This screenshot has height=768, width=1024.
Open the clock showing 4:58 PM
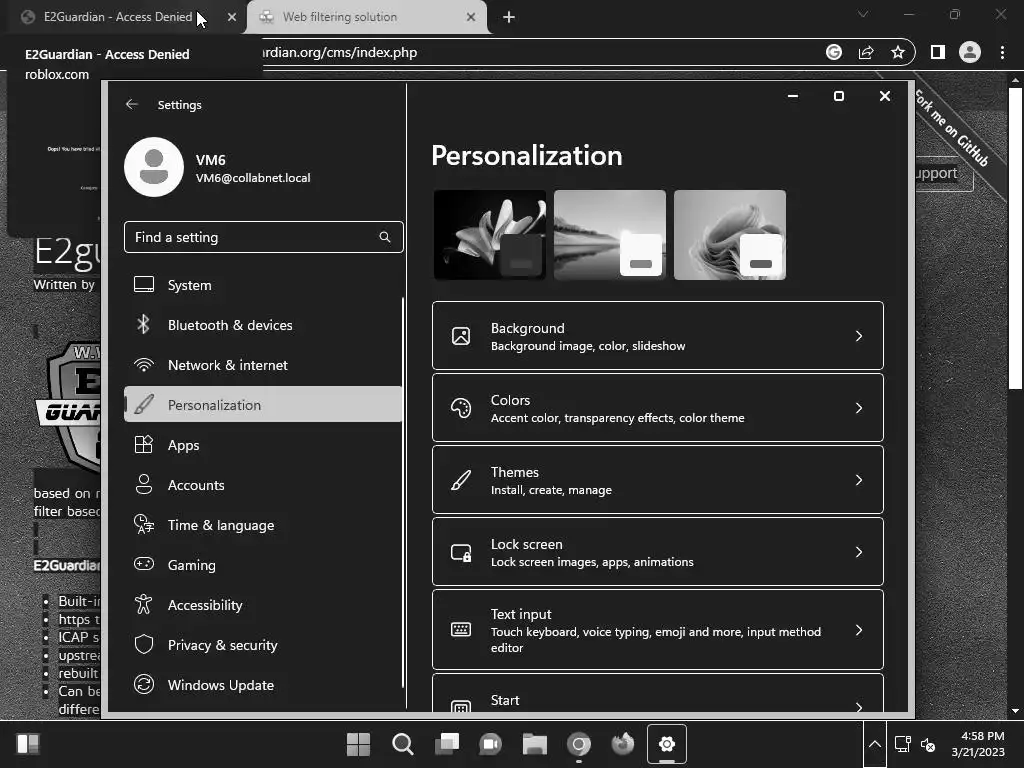(978, 744)
